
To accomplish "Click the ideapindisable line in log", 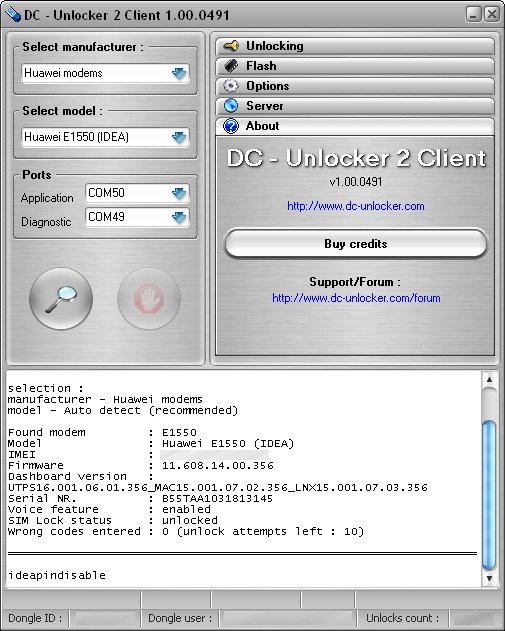I will click(57, 575).
